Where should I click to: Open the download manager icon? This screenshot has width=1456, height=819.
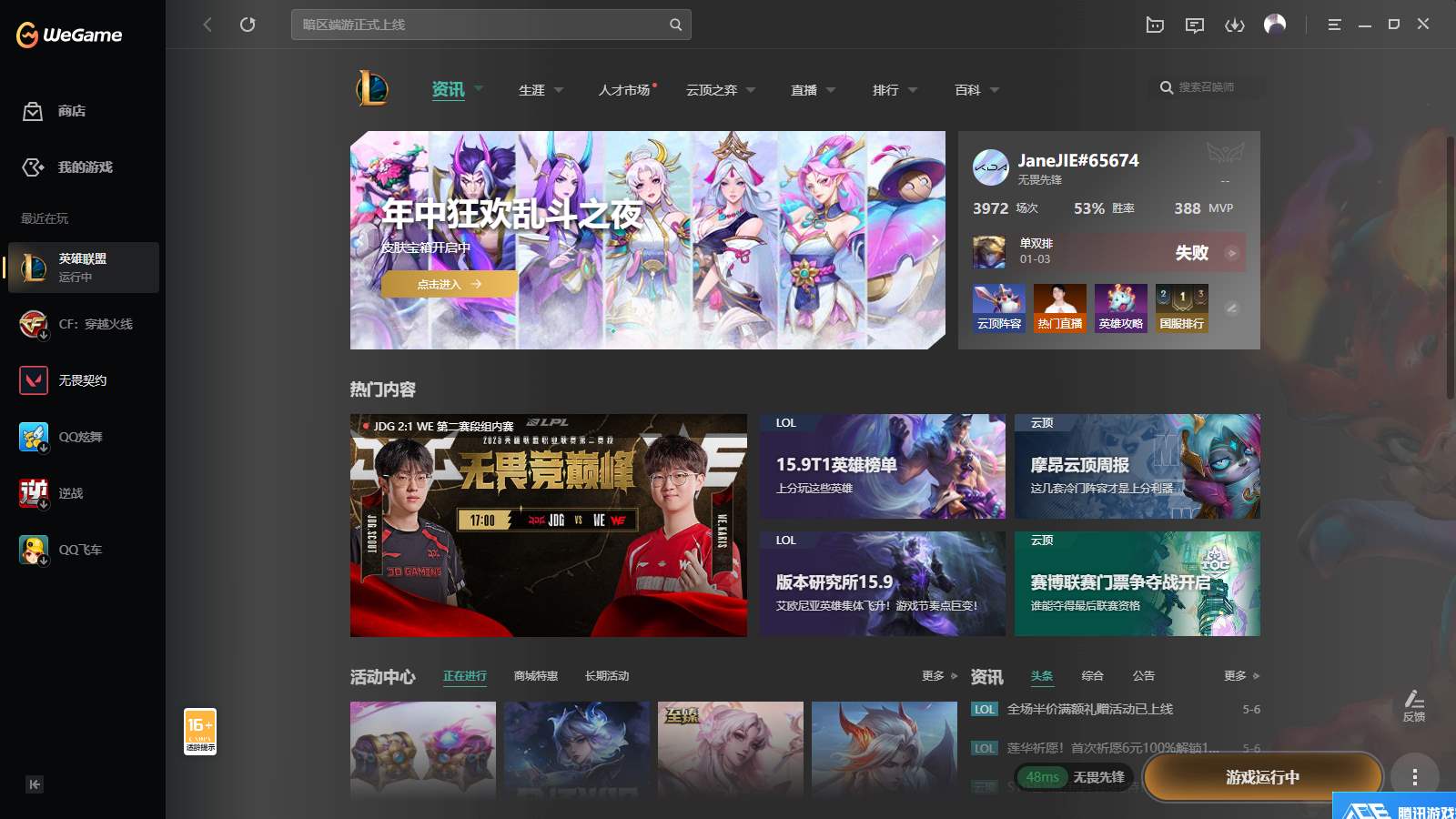tap(1235, 25)
